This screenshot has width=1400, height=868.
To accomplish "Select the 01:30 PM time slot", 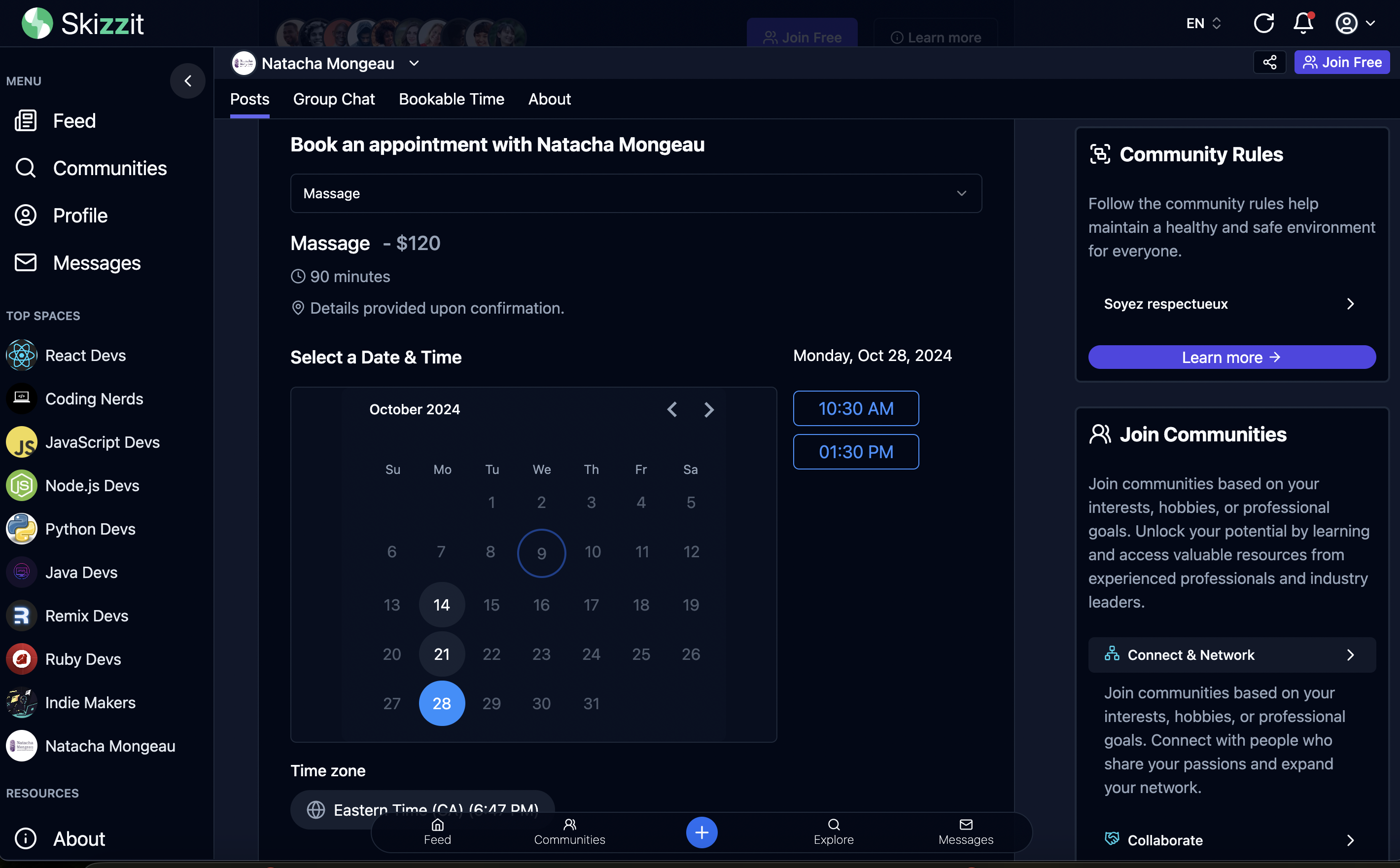I will (855, 452).
